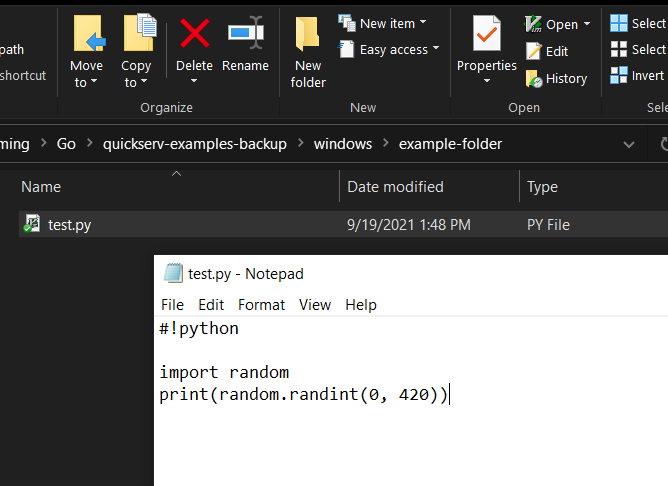Open Notepad's View menu
Image resolution: width=668 pixels, height=486 pixels.
pyautogui.click(x=314, y=304)
